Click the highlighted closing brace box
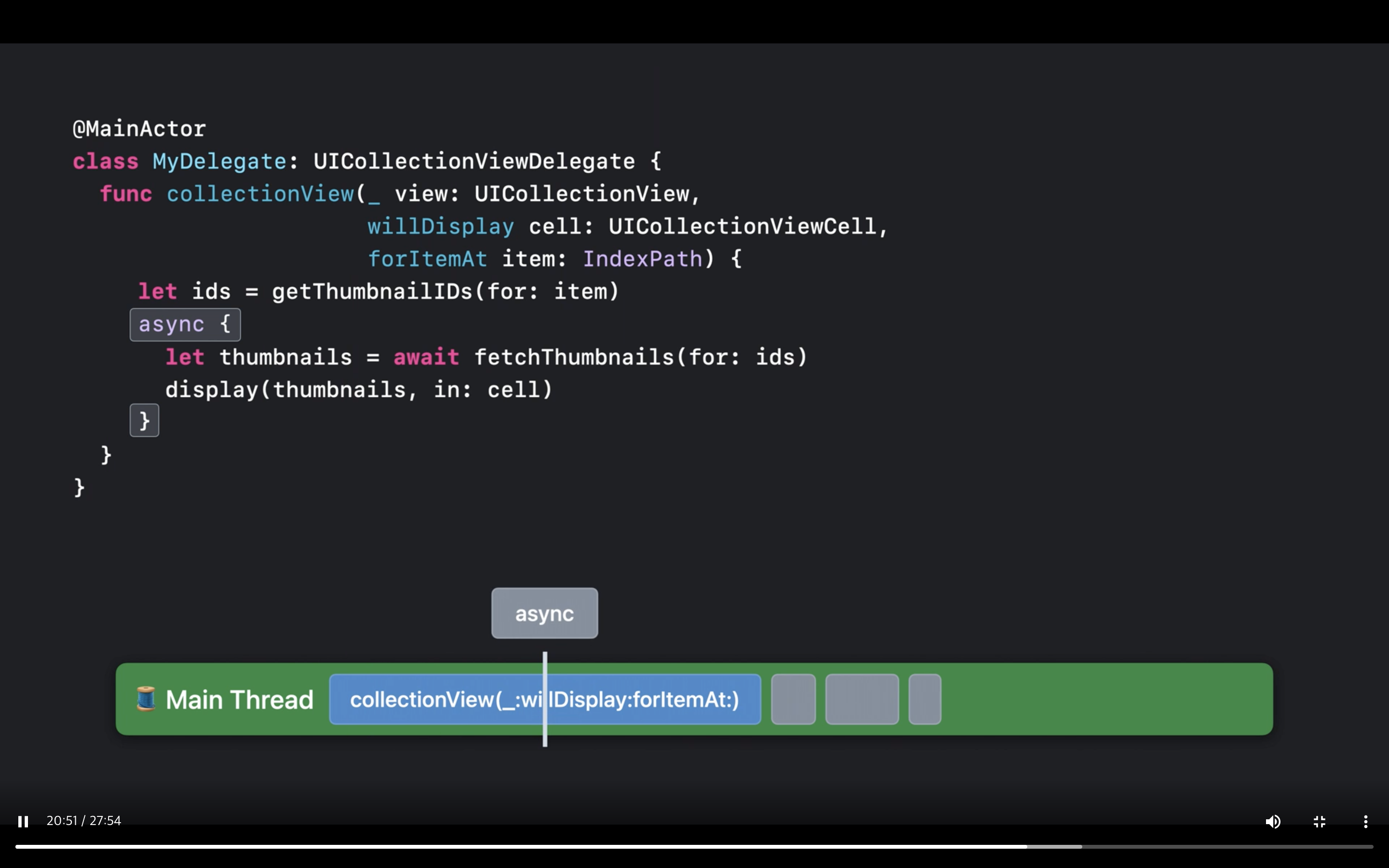Viewport: 1389px width, 868px height. [x=144, y=420]
